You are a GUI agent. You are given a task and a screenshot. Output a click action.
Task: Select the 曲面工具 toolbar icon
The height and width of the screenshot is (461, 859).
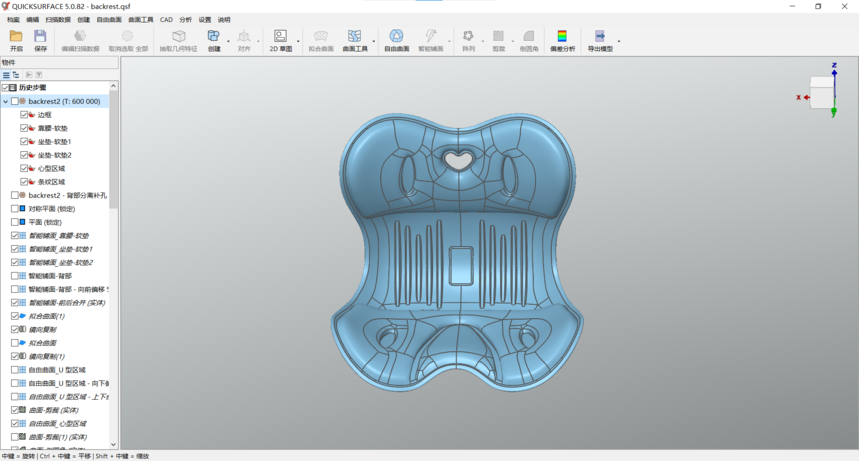click(x=354, y=36)
